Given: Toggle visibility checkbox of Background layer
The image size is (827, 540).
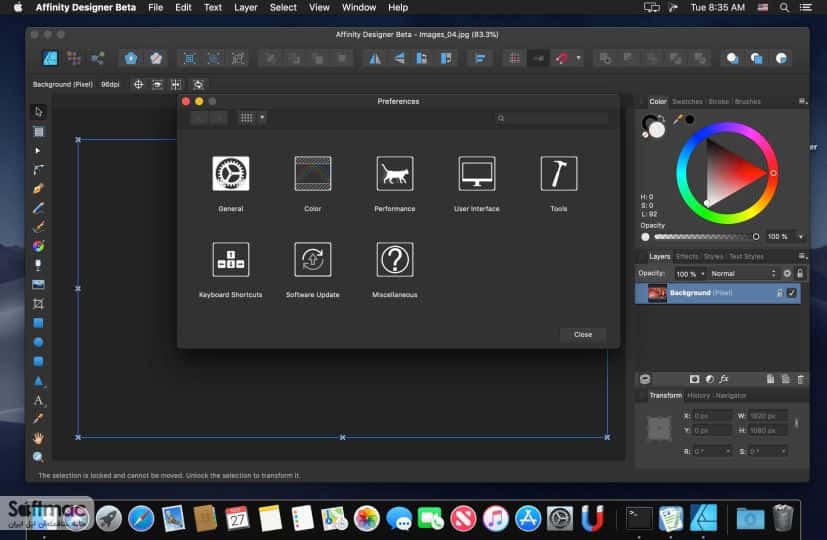Looking at the screenshot, I should pyautogui.click(x=792, y=293).
